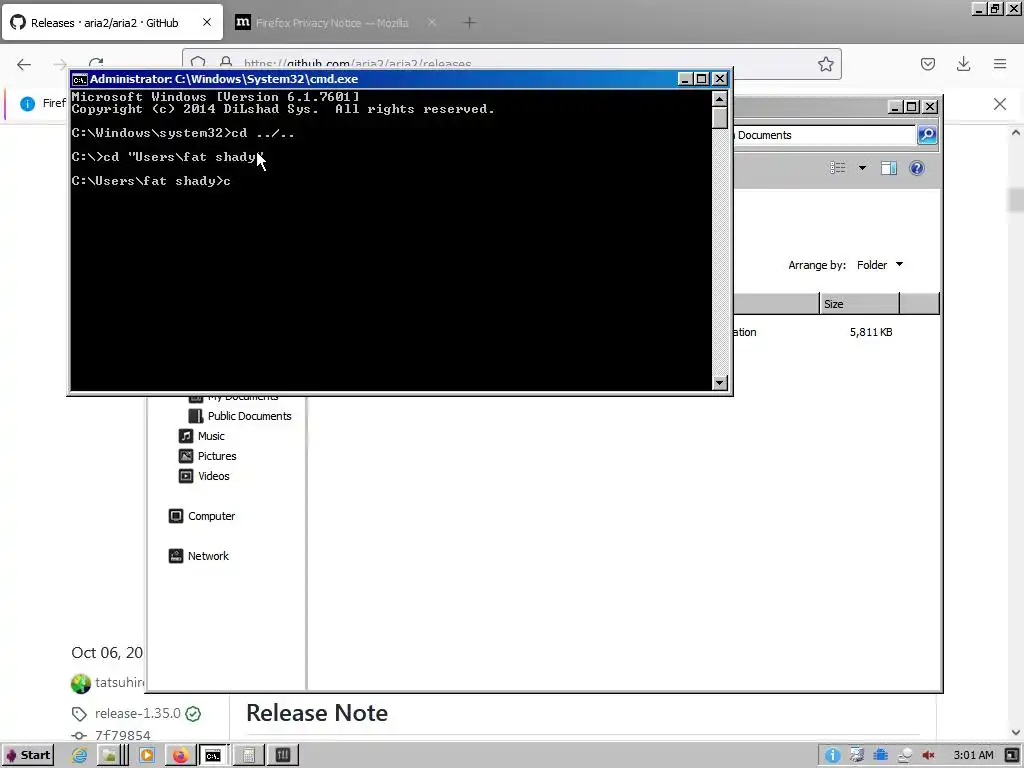Click the show desktop tray button
This screenshot has height=768, width=1024.
coord(1012,756)
